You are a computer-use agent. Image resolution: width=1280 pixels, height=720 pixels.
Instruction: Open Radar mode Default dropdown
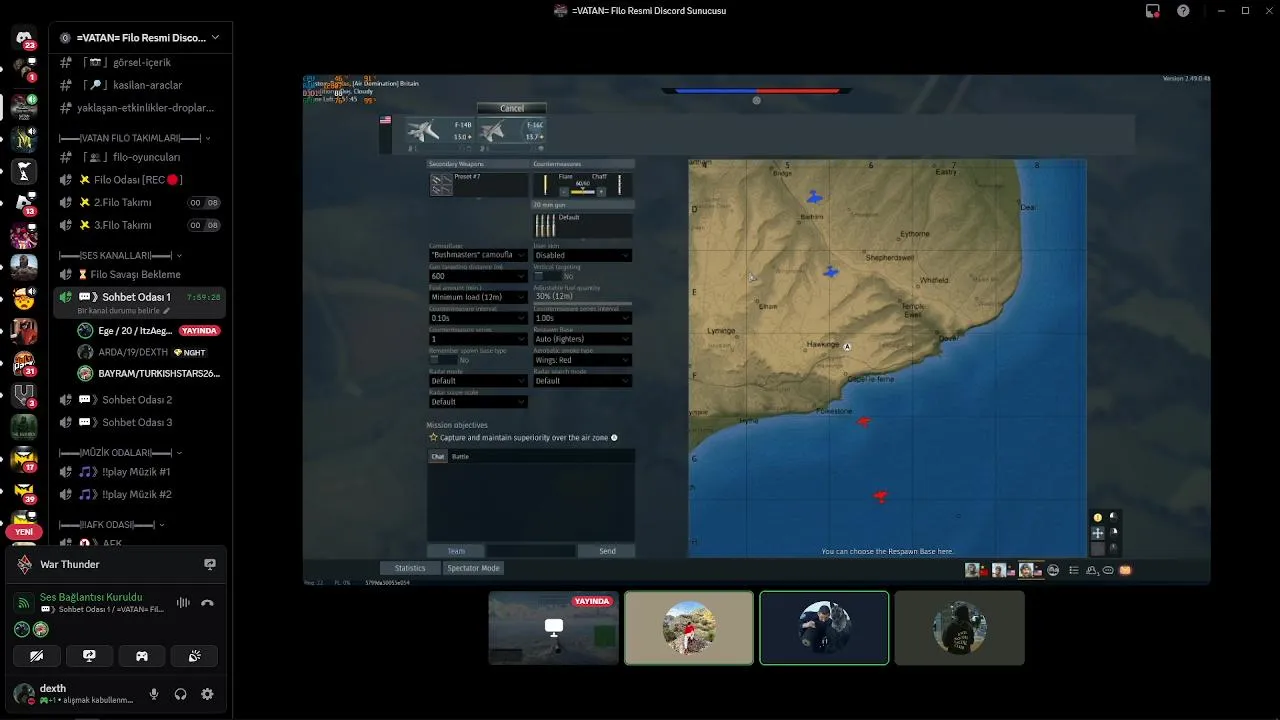click(x=478, y=381)
